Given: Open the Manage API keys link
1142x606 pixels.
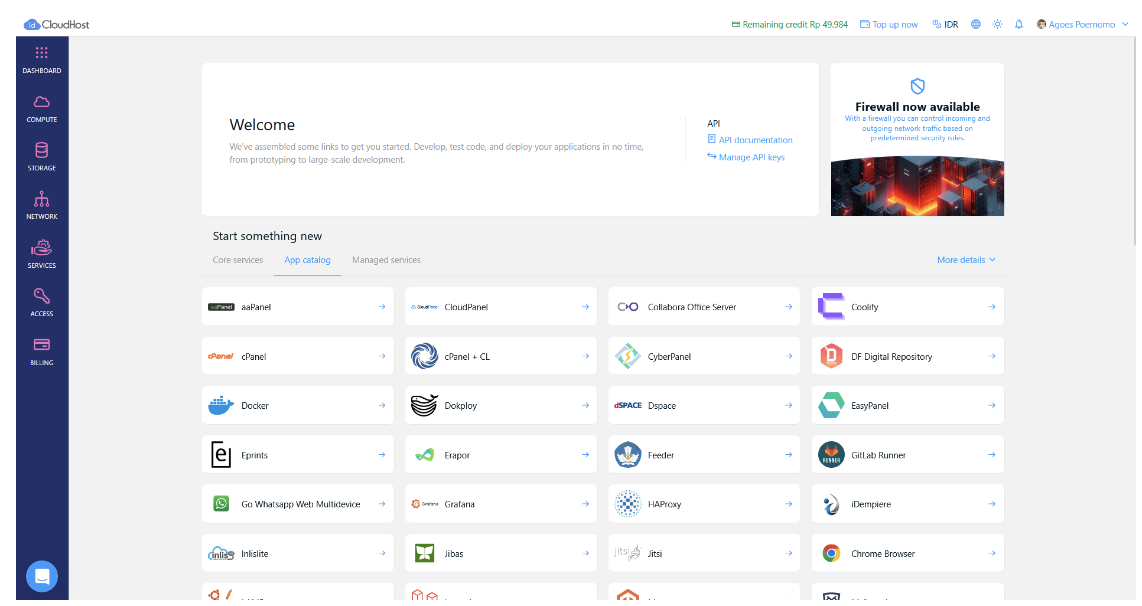Looking at the screenshot, I should (x=746, y=157).
